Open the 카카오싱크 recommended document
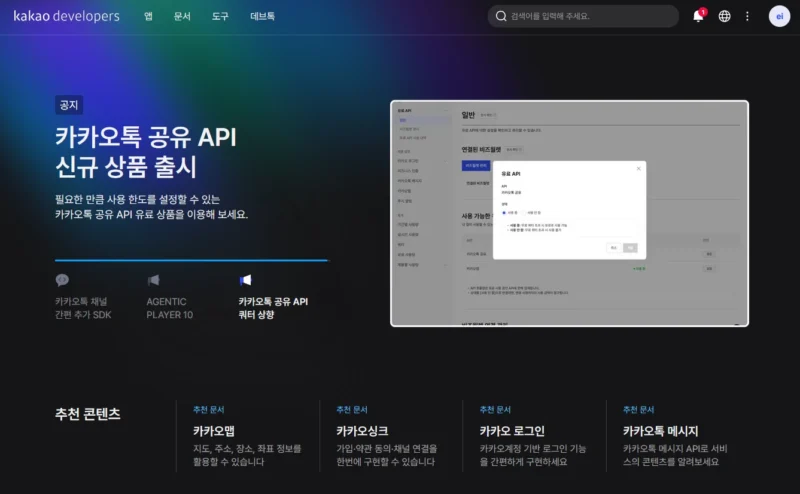800x494 pixels. click(x=362, y=431)
